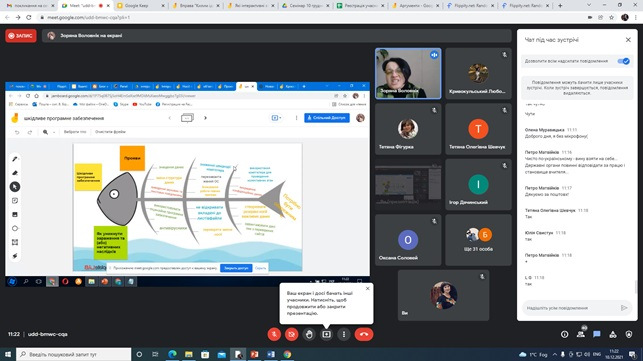Show participants list icon
The width and height of the screenshot is (643, 361).
581,334
